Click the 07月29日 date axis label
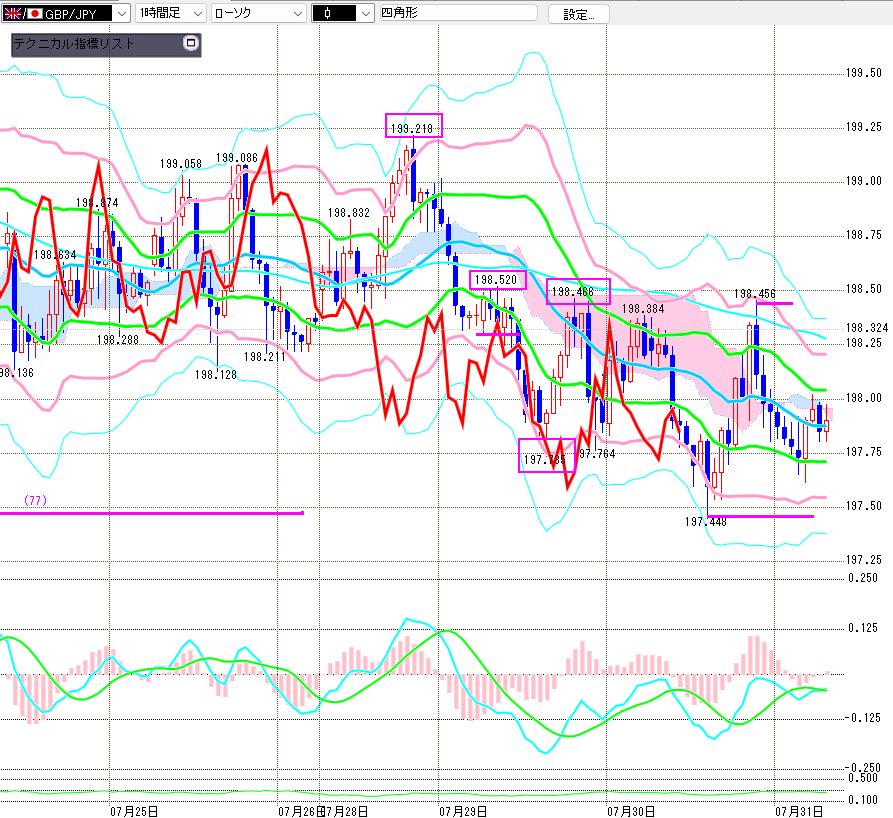Viewport: 893px width, 818px height. tap(463, 811)
